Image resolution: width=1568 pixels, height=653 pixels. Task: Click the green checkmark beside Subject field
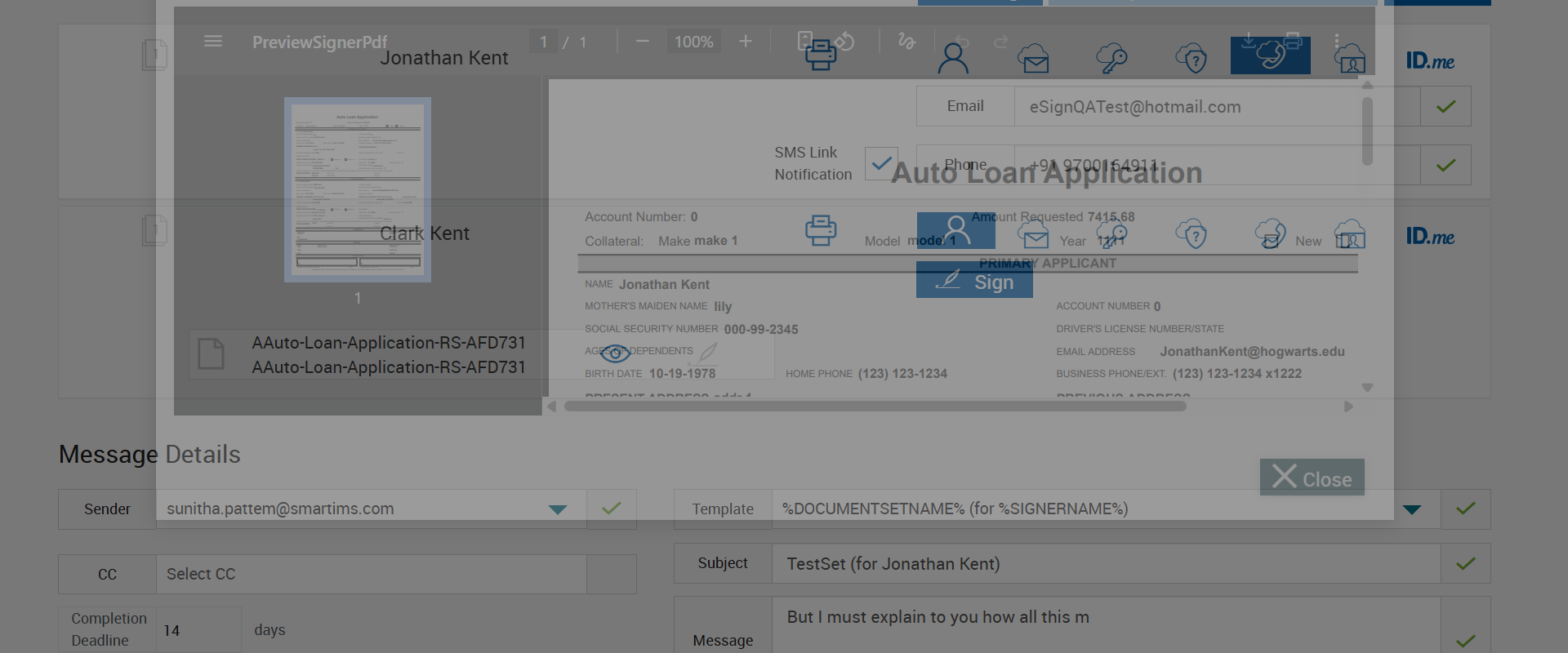click(1466, 563)
